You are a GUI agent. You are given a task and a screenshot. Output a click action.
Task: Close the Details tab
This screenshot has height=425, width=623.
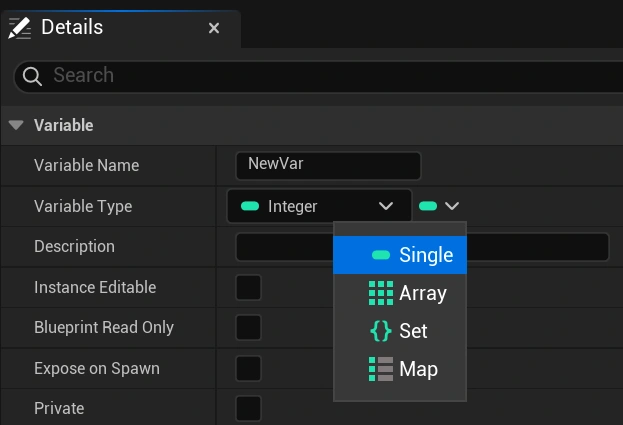point(214,28)
